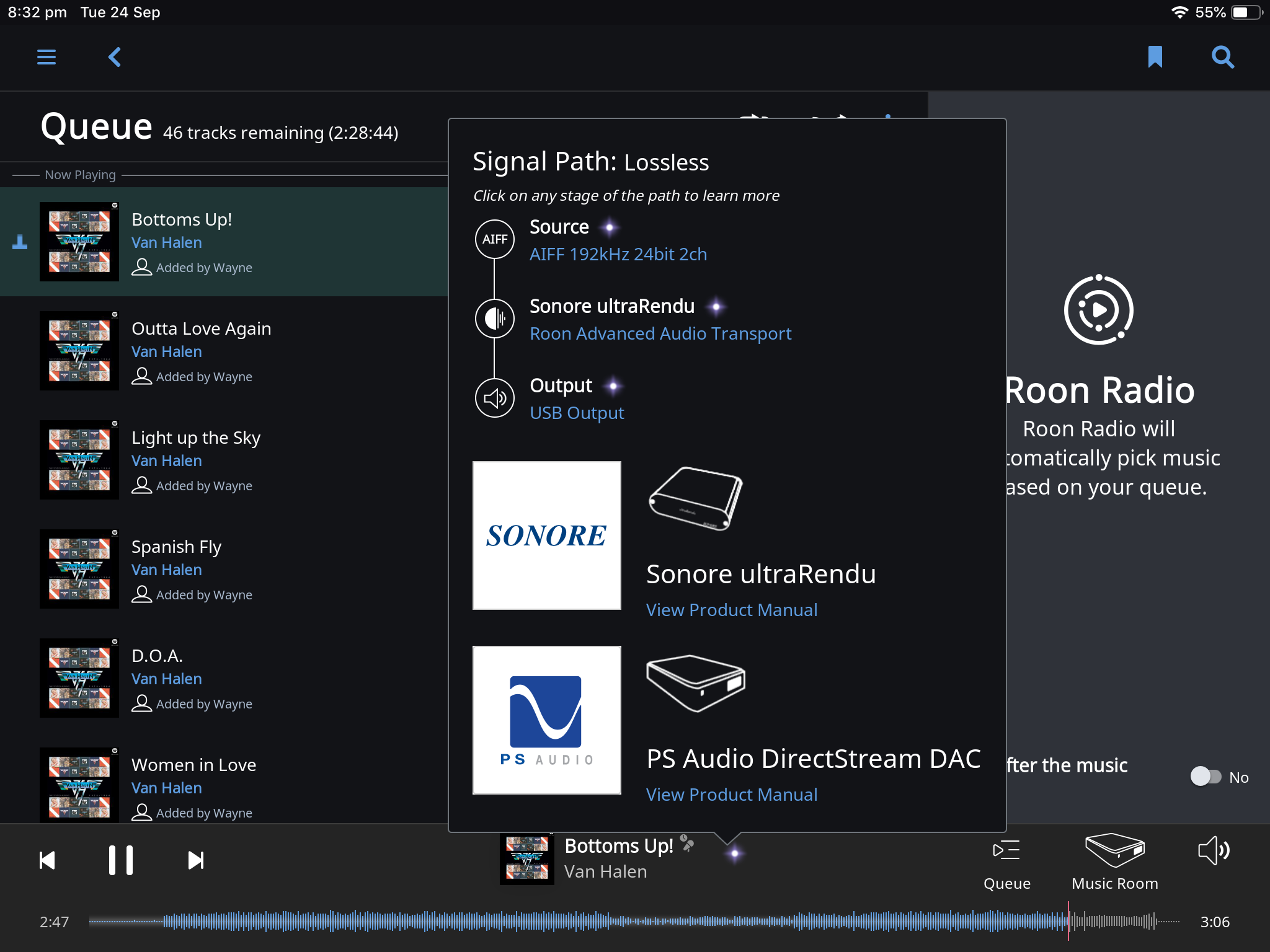This screenshot has width=1270, height=952.
Task: Click the Wi-Fi status icon
Action: point(1179,12)
